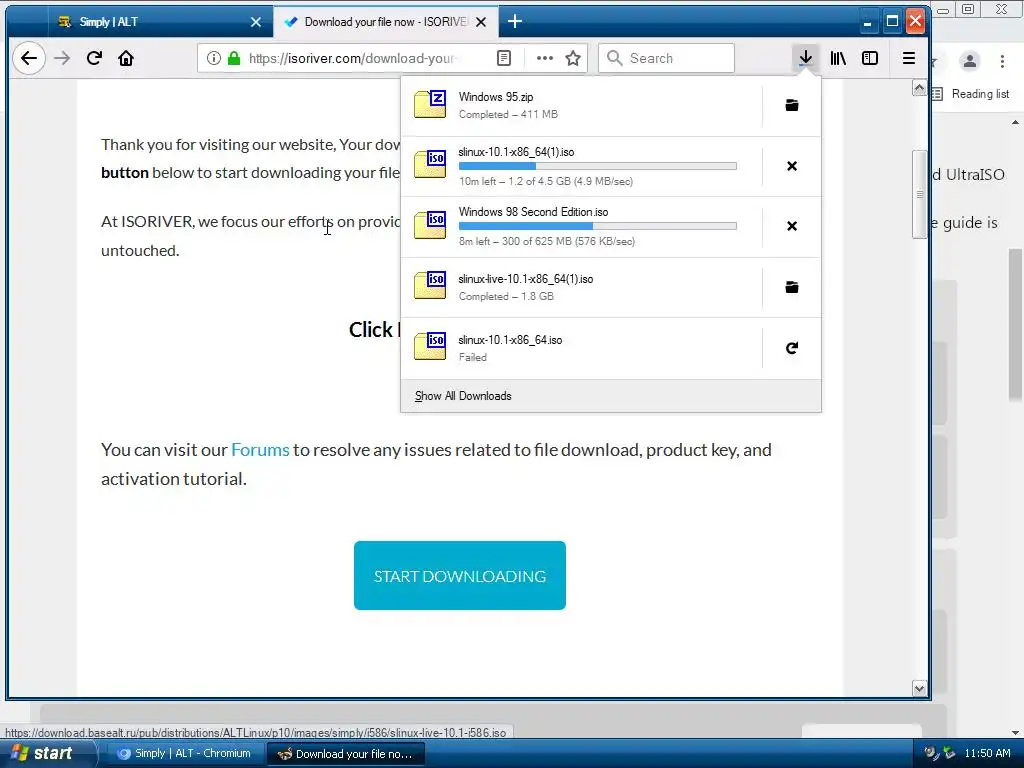Click the first system tray icon
The width and height of the screenshot is (1024, 768).
tap(931, 753)
